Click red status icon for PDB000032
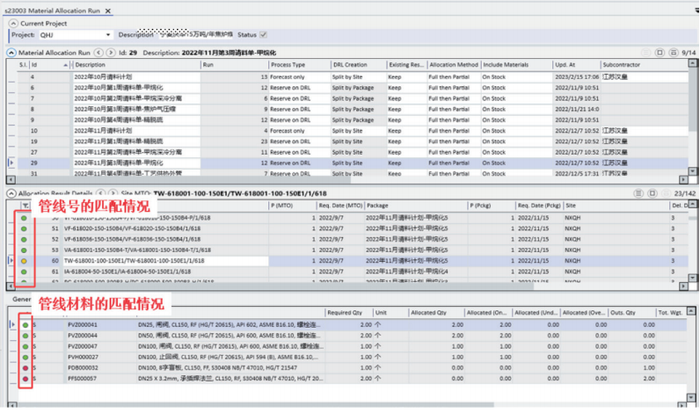700x413 pixels. click(x=24, y=366)
